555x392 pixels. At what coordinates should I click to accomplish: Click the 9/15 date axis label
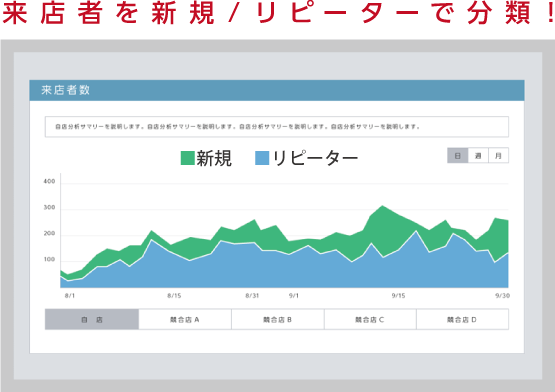[398, 295]
